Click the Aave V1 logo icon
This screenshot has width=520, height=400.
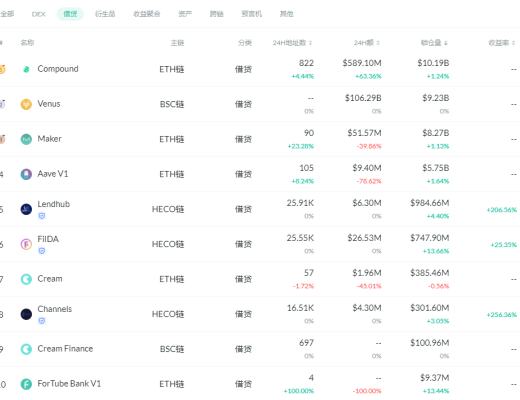(26, 174)
